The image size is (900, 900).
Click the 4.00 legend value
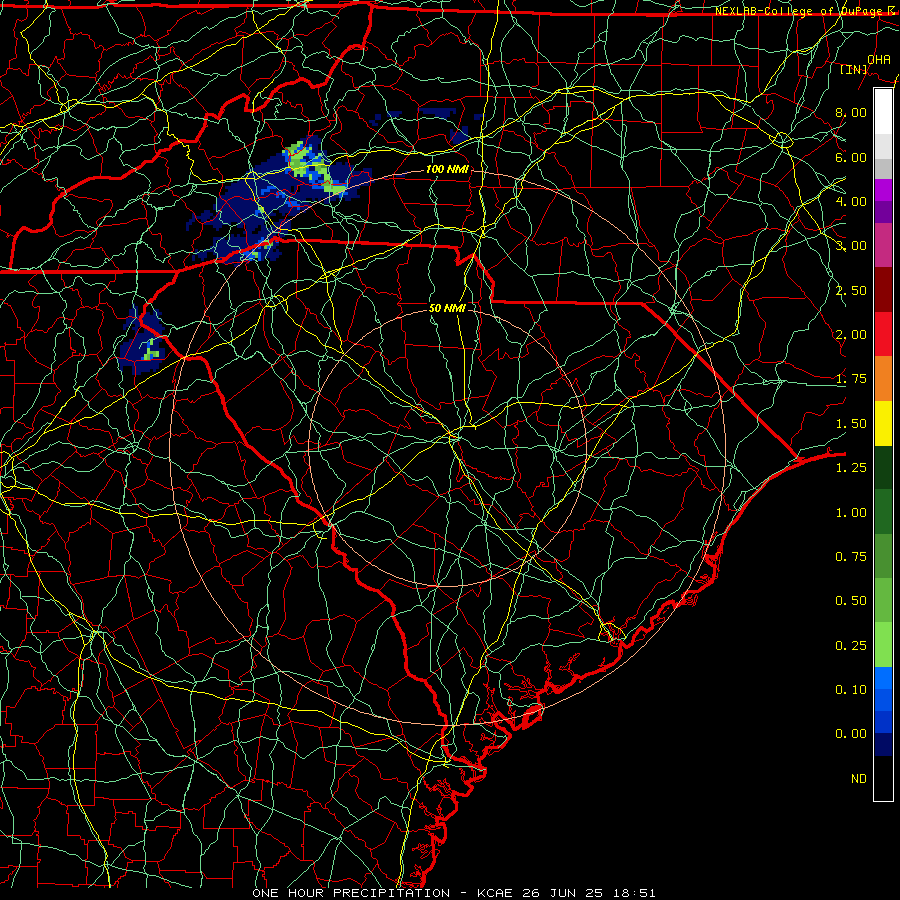click(x=851, y=201)
